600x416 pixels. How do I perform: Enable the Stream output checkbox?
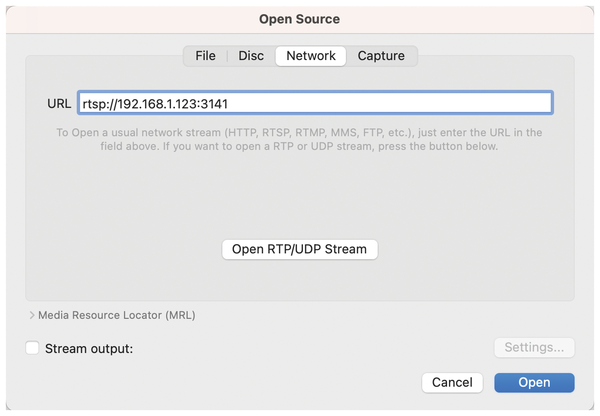coord(33,348)
